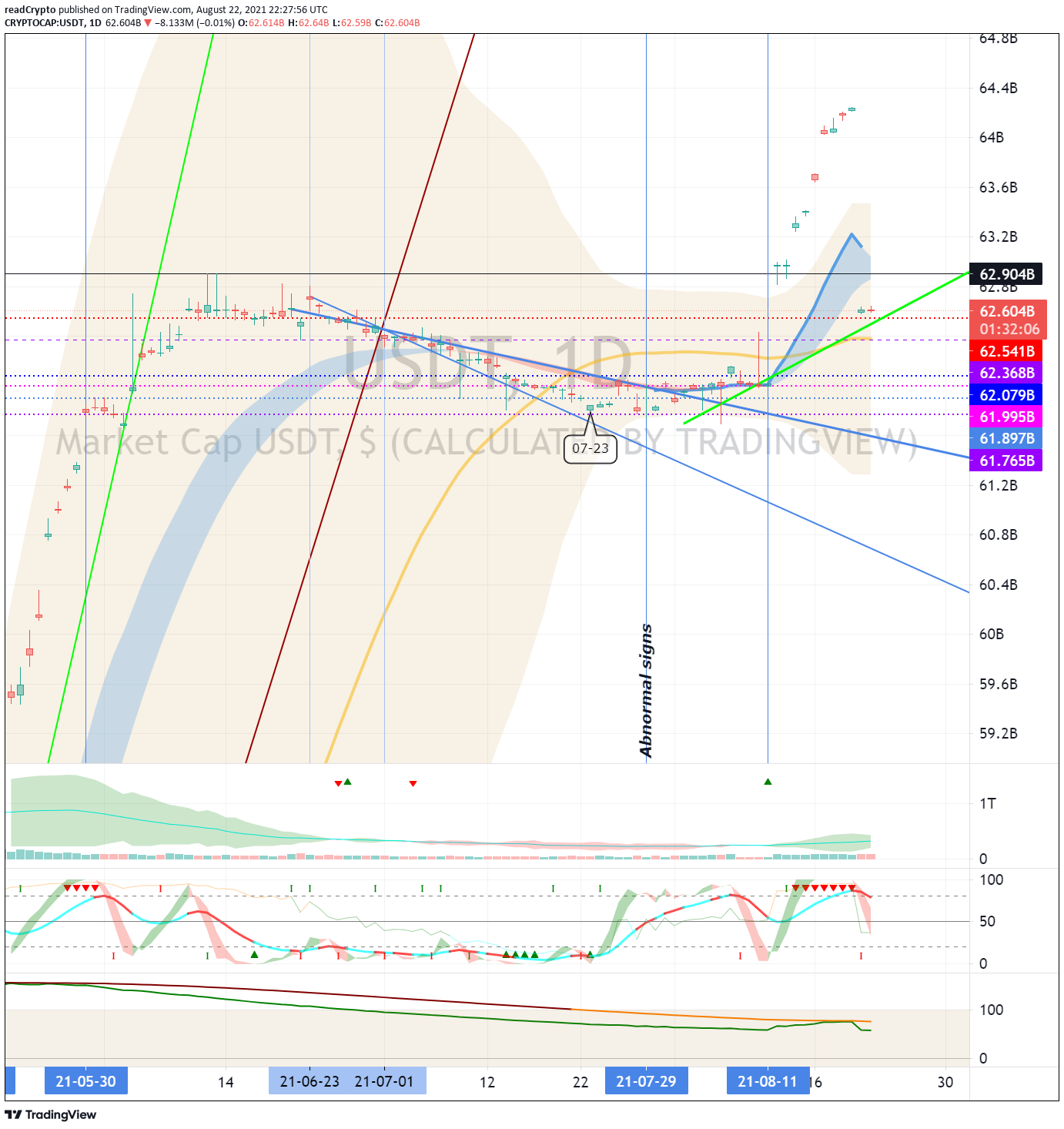Click the 21-06-23 date marker

309,1081
